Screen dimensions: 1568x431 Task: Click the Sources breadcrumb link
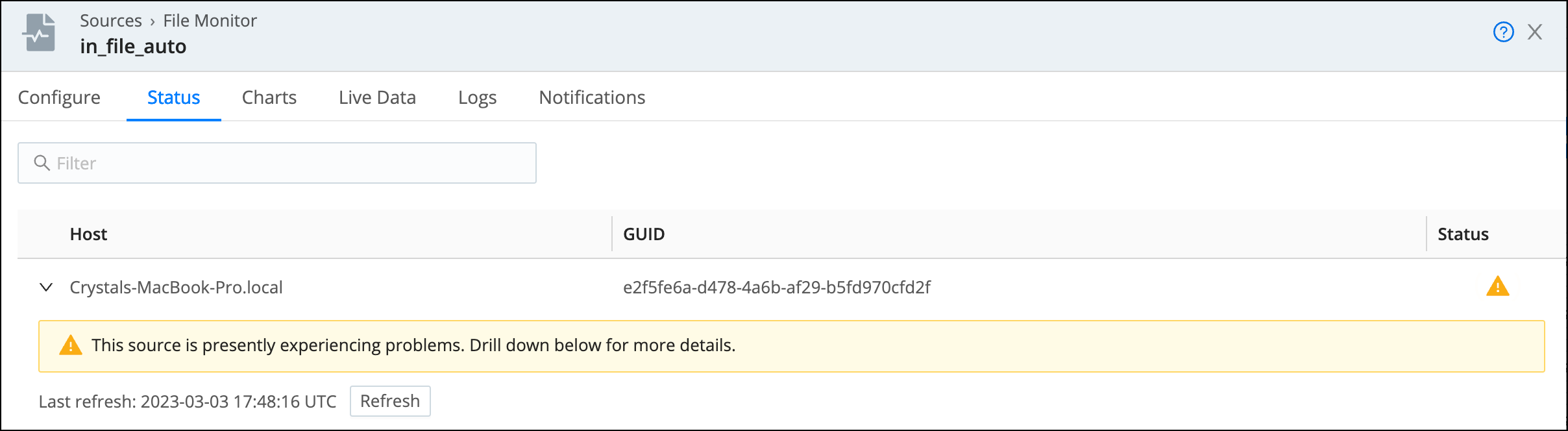point(111,21)
